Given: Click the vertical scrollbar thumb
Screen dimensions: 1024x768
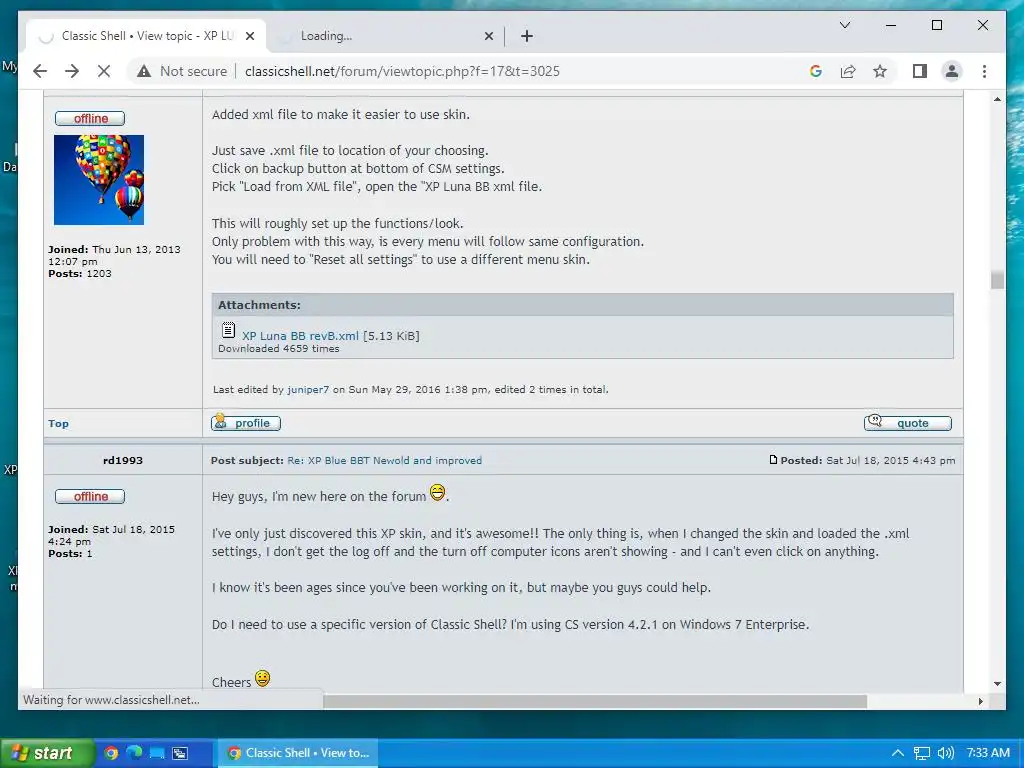Looking at the screenshot, I should [997, 280].
